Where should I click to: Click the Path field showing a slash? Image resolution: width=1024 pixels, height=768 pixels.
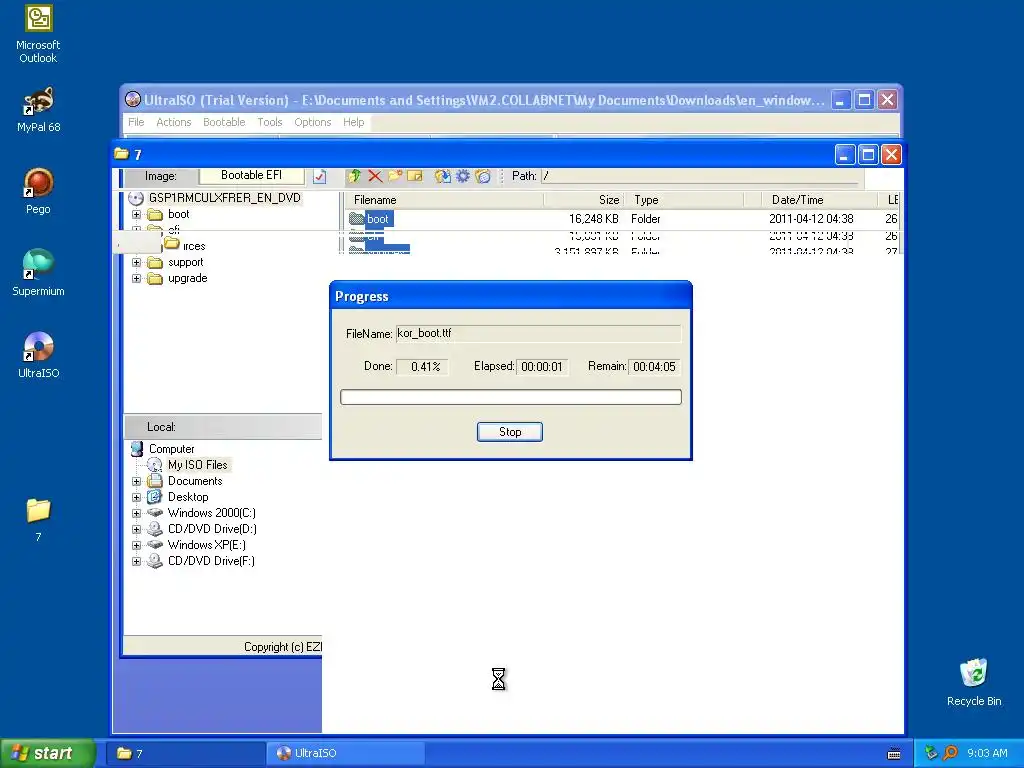click(x=702, y=176)
